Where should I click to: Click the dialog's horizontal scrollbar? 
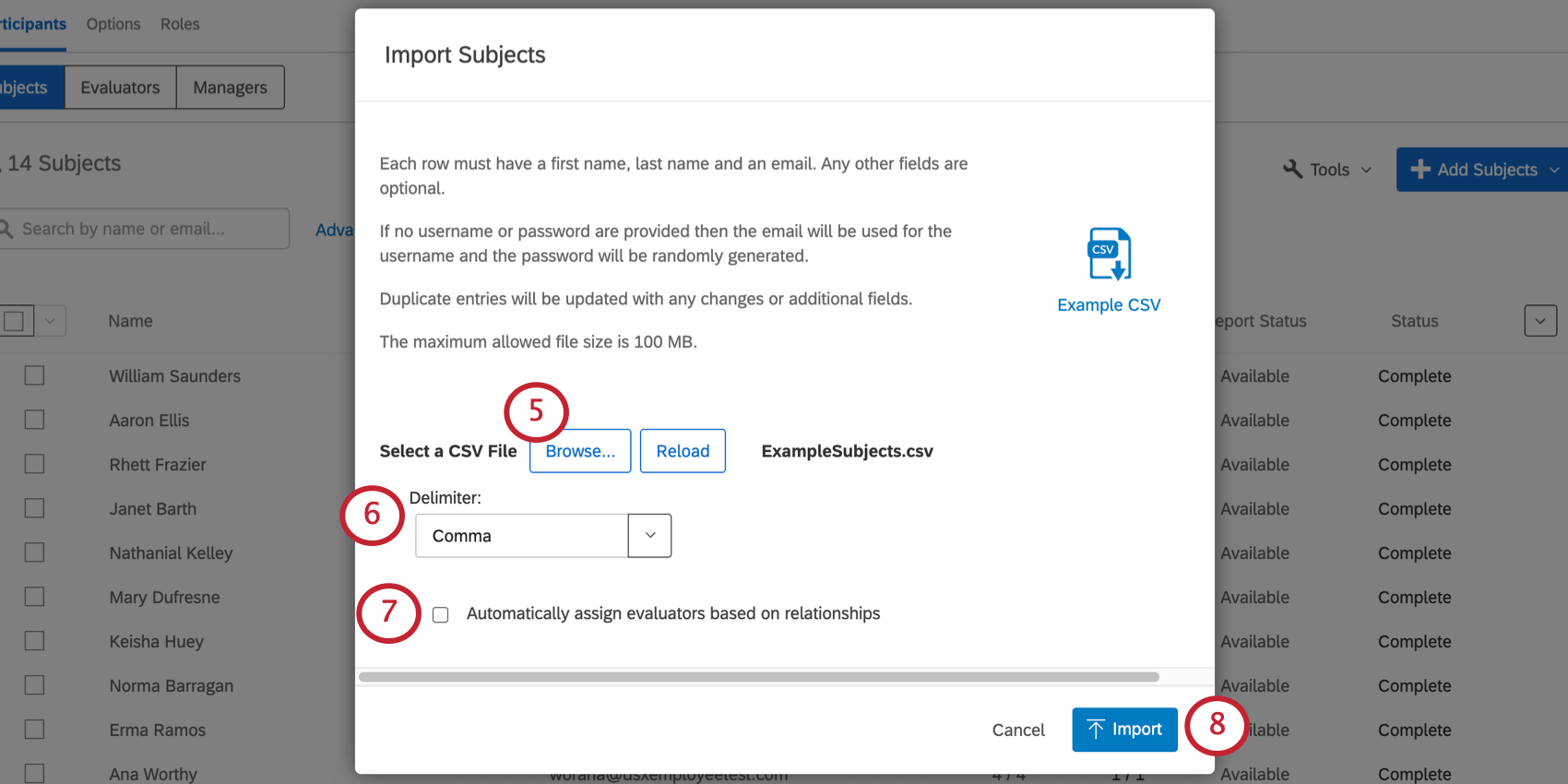click(758, 677)
